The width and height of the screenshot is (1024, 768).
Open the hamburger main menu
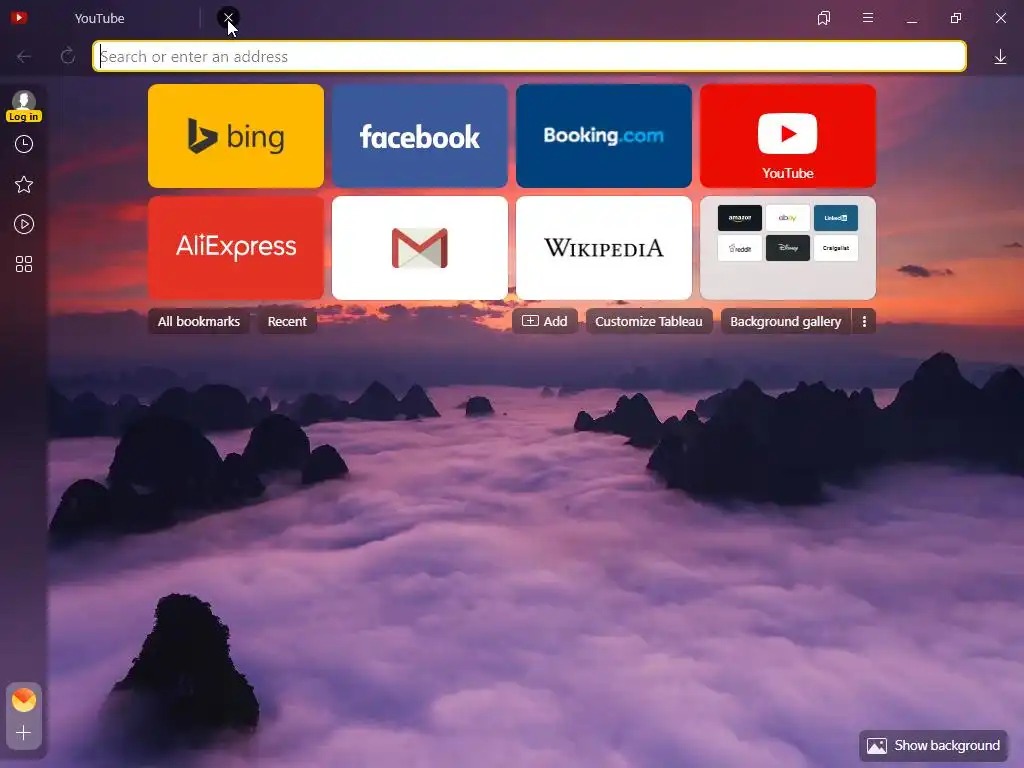[x=868, y=18]
